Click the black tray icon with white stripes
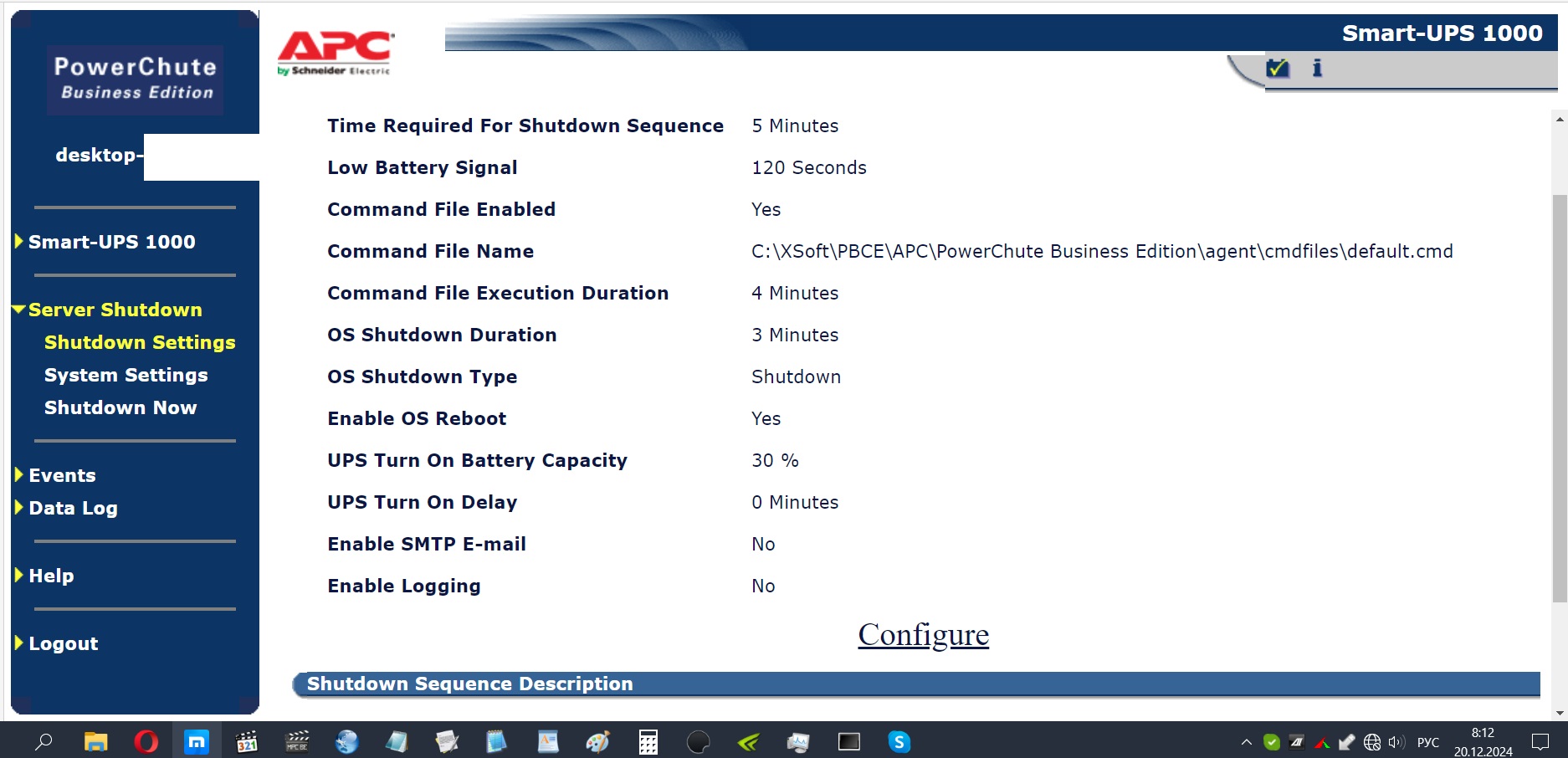 (x=1297, y=742)
